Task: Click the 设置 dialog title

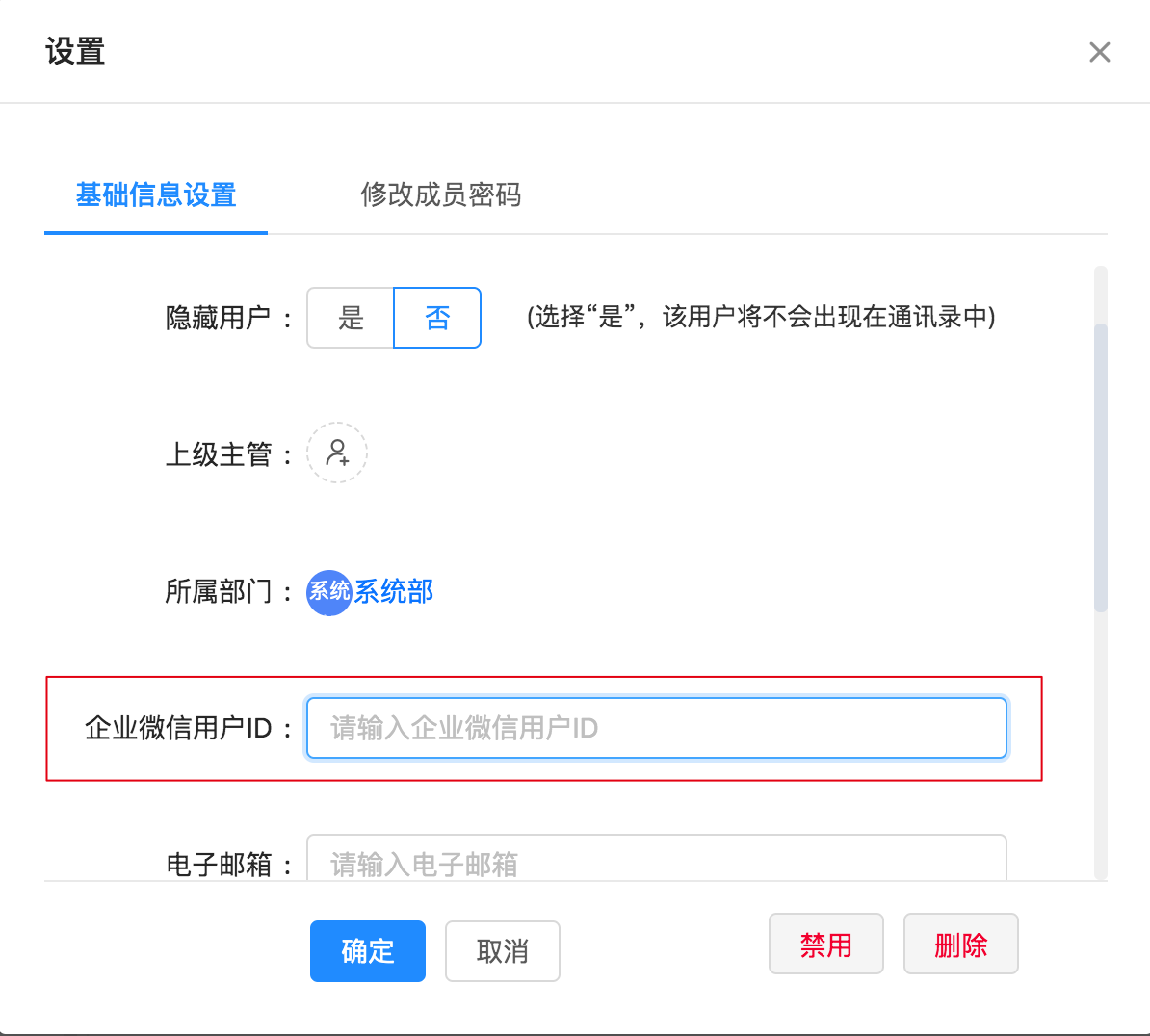Action: (x=75, y=51)
